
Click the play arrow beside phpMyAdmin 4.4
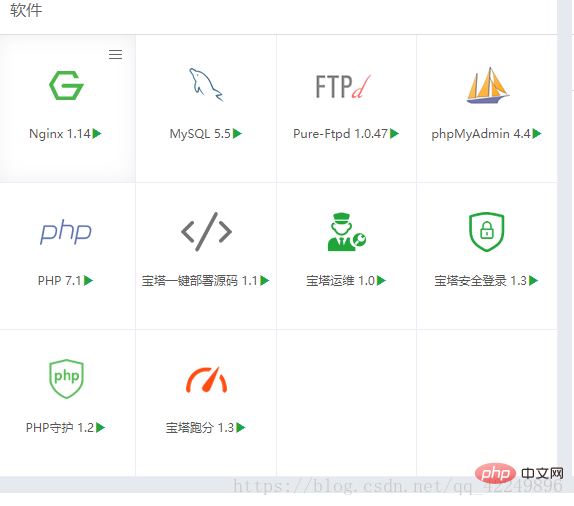[537, 134]
